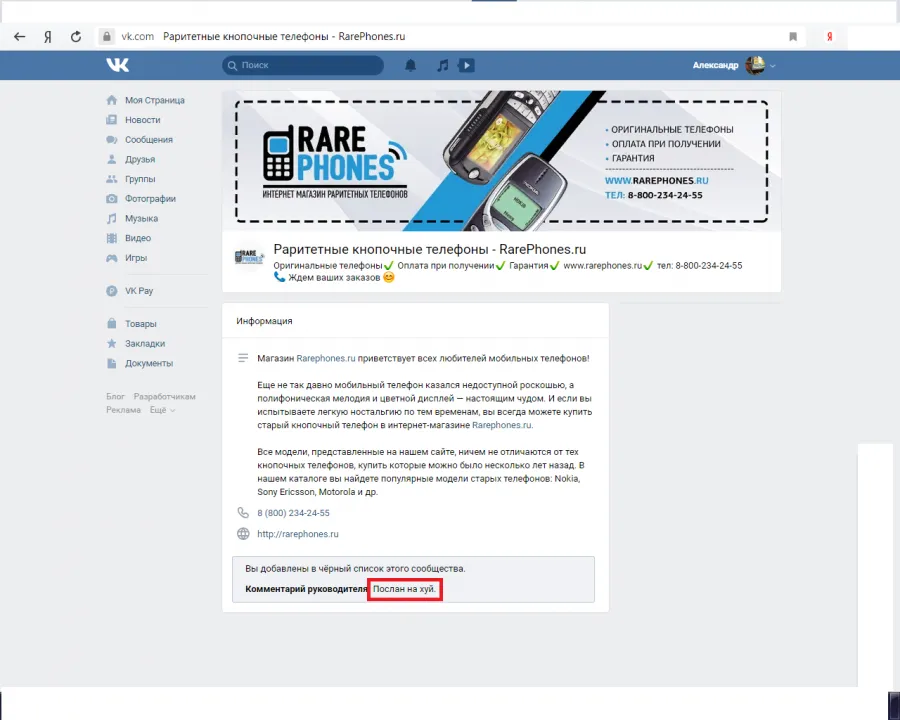Viewport: 900px width, 720px height.
Task: Click the VK search field
Action: [303, 65]
